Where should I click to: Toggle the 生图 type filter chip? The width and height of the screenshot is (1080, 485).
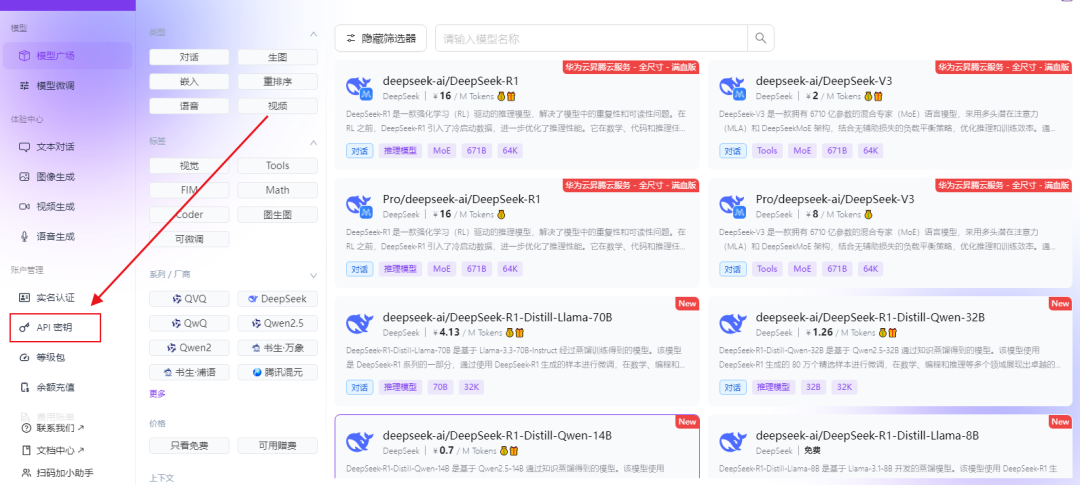278,57
